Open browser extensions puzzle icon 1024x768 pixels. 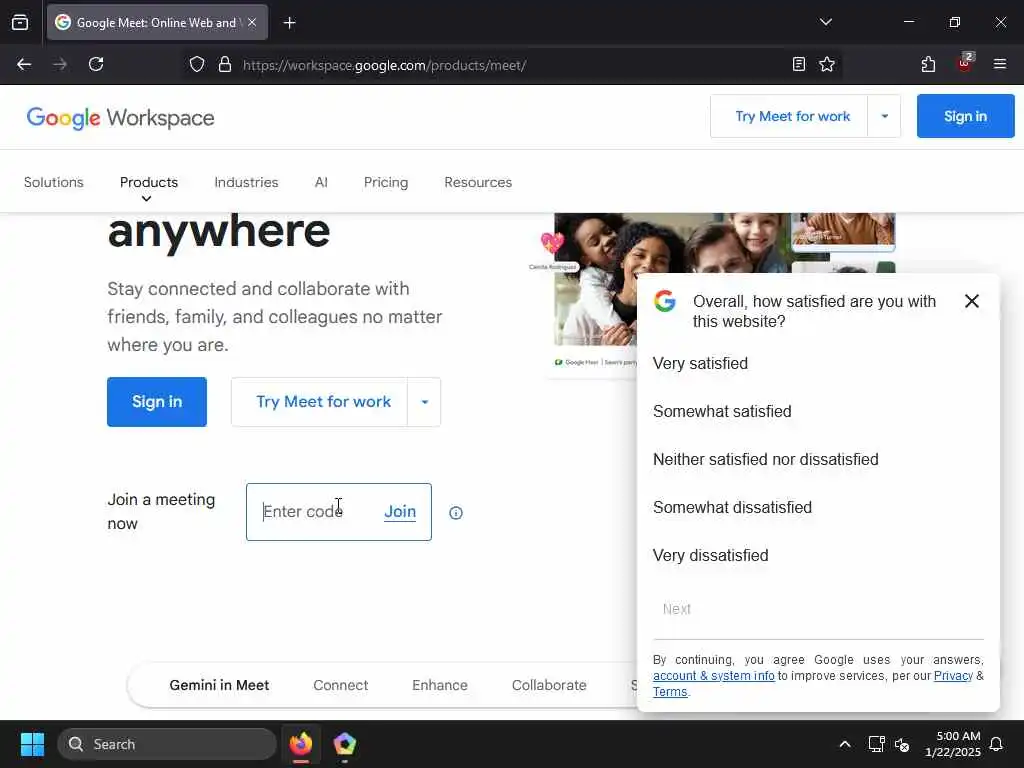(x=928, y=64)
